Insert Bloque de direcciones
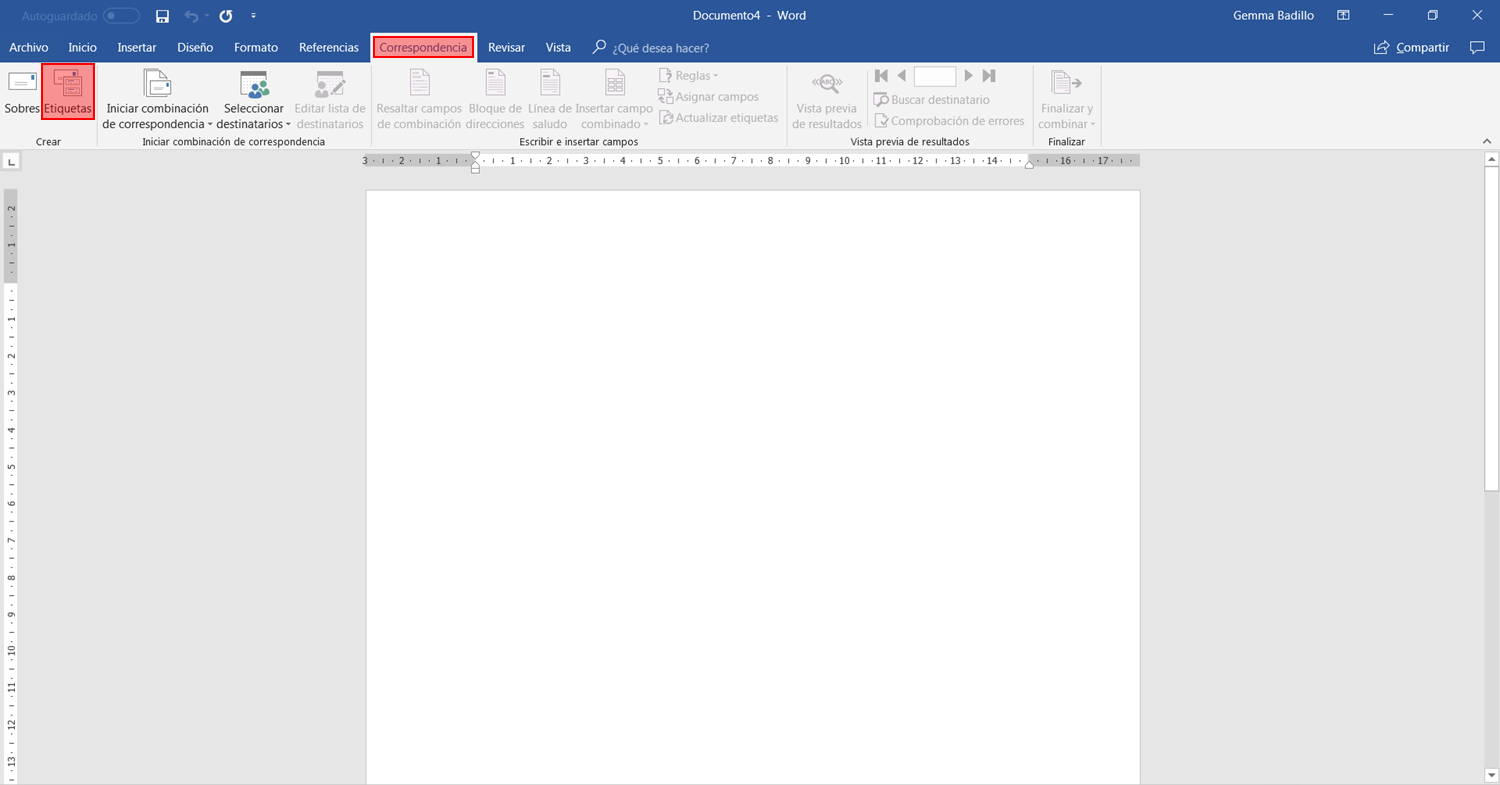 coord(495,100)
